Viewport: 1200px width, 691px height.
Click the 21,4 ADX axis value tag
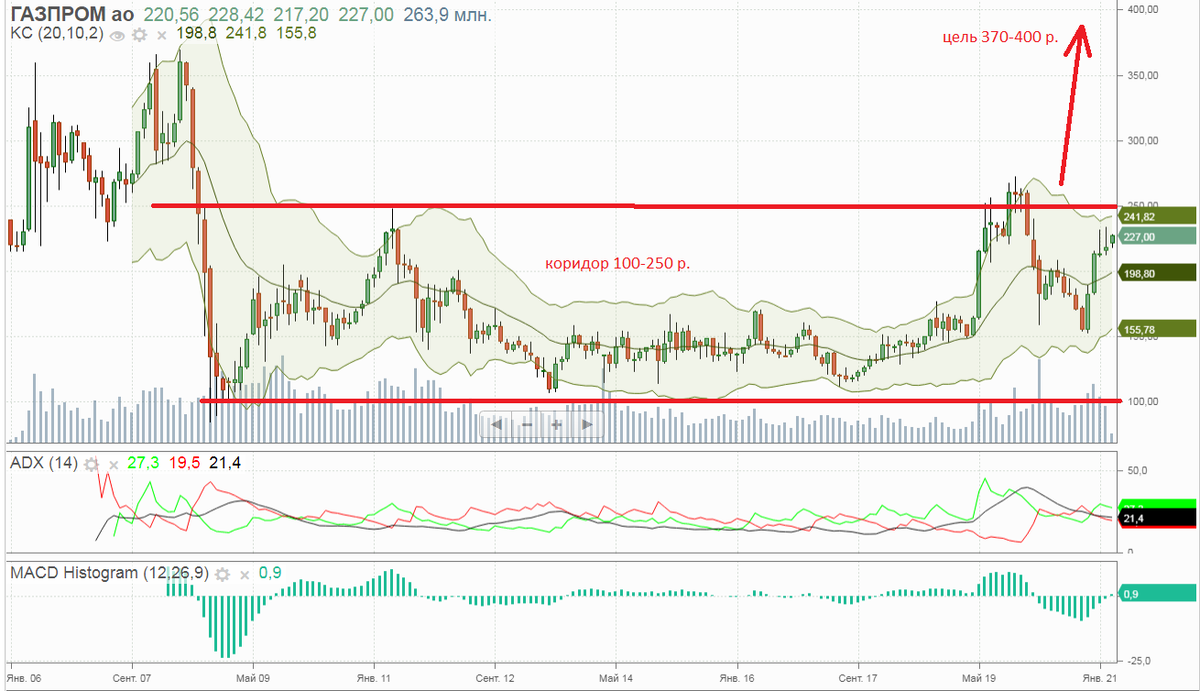click(x=1158, y=518)
